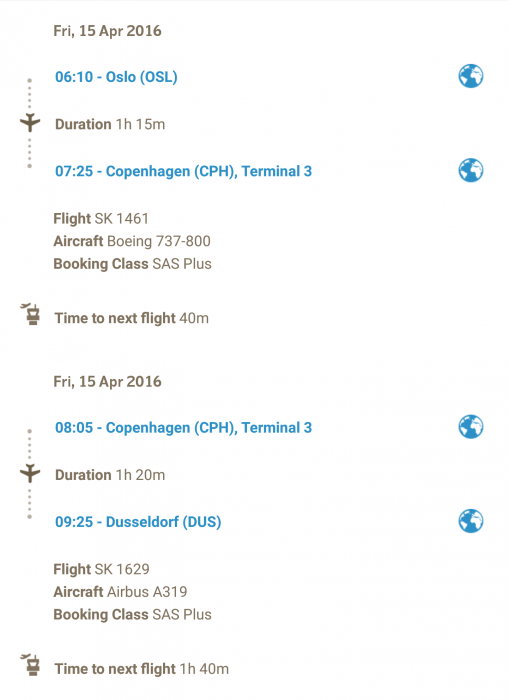This screenshot has height=700, width=508.
Task: Click the control tower icon beside 1h 40m layover
Action: click(x=31, y=665)
